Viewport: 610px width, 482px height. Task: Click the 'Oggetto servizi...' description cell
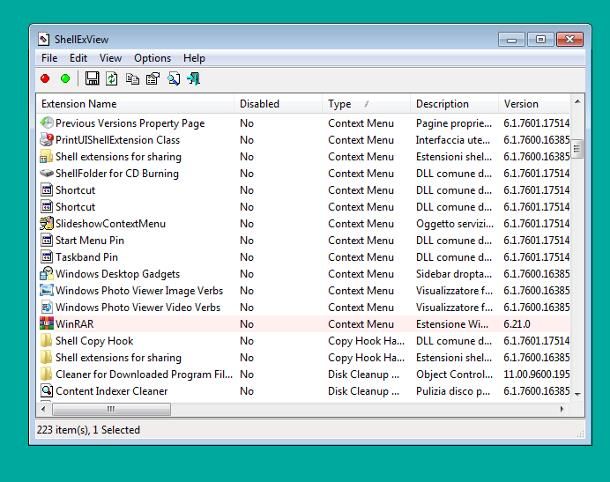tap(455, 223)
